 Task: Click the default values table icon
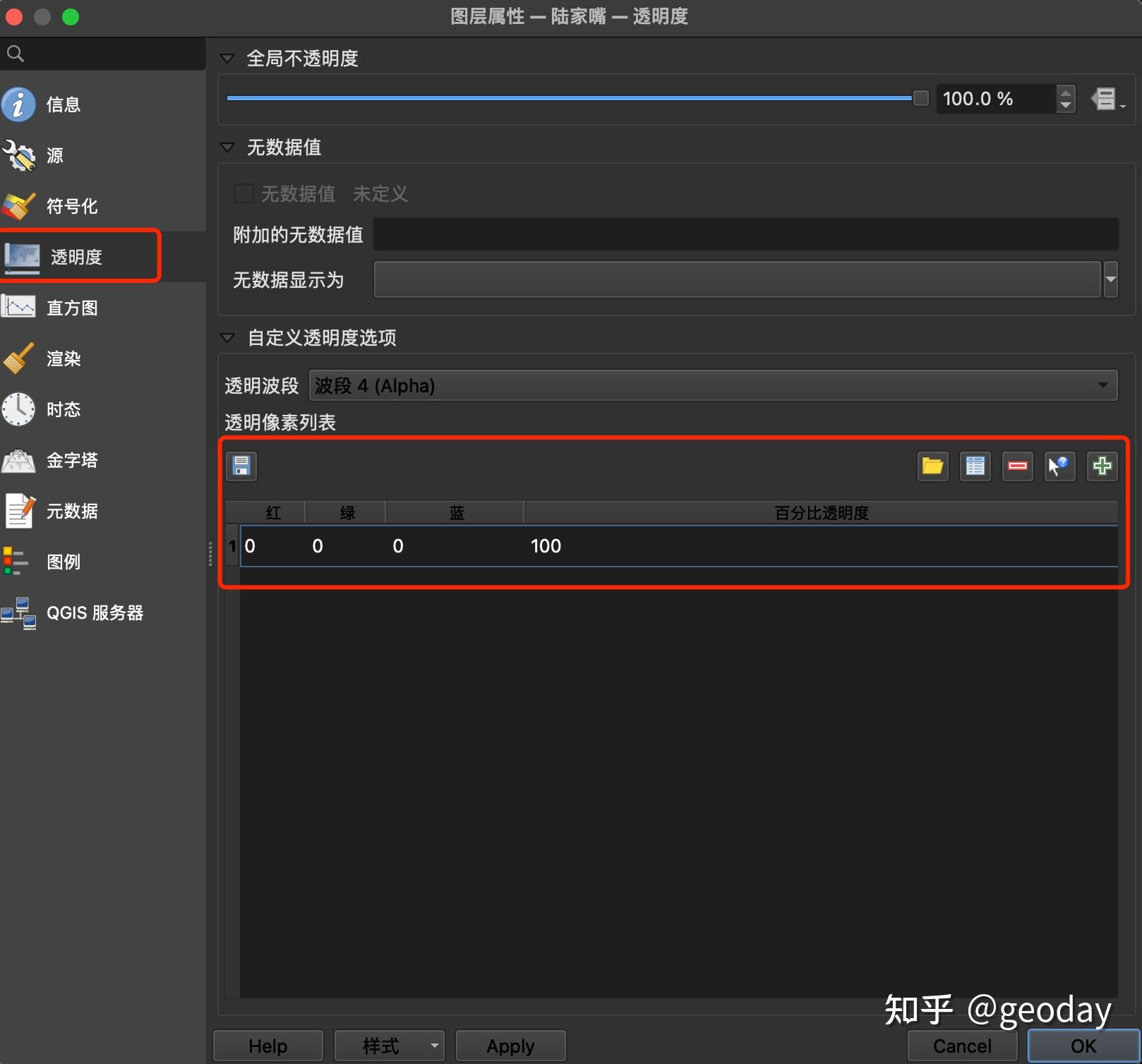pyautogui.click(x=975, y=466)
